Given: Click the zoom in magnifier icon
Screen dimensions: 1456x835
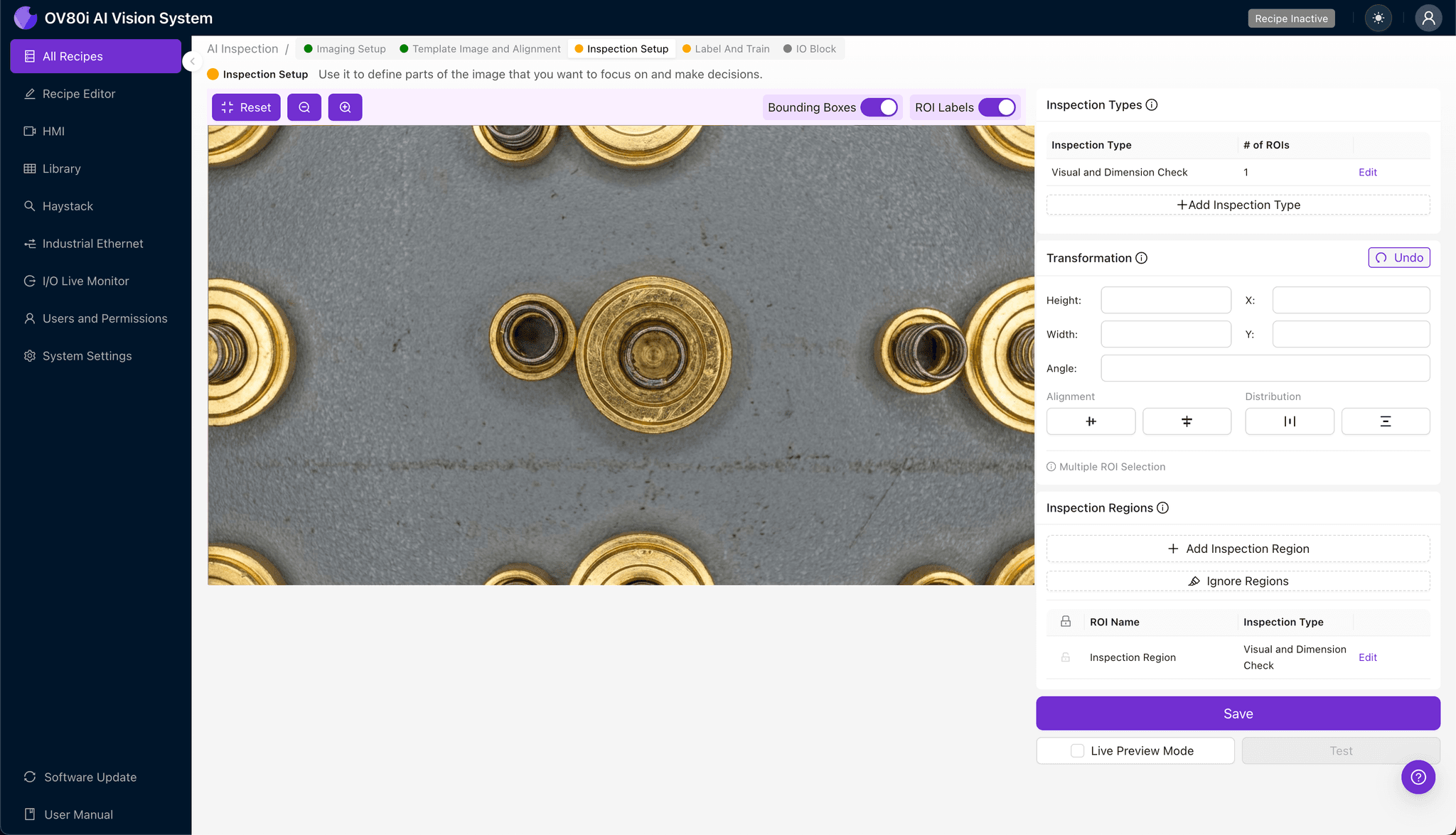Looking at the screenshot, I should (x=345, y=107).
